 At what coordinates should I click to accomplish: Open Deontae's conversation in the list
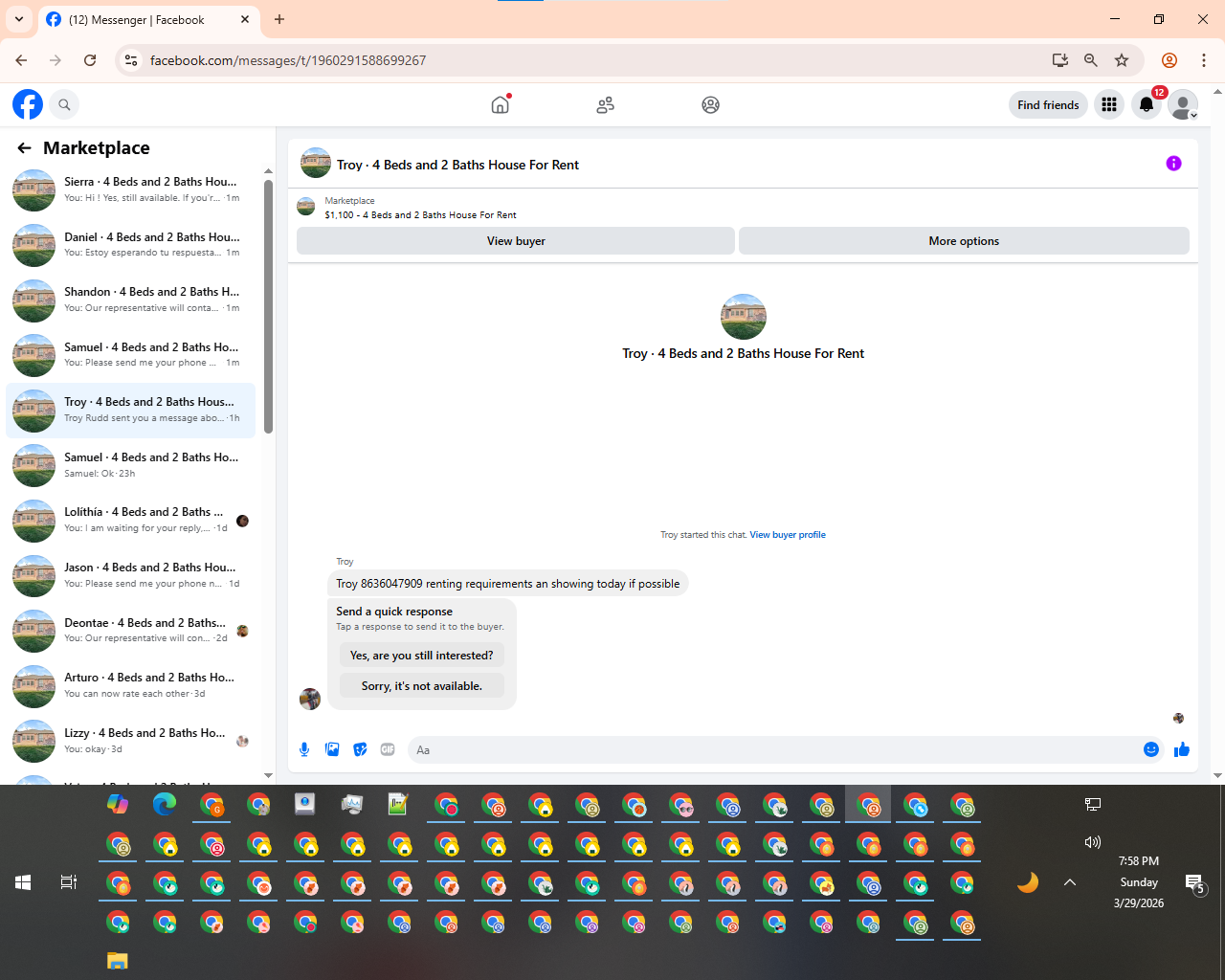click(x=131, y=630)
